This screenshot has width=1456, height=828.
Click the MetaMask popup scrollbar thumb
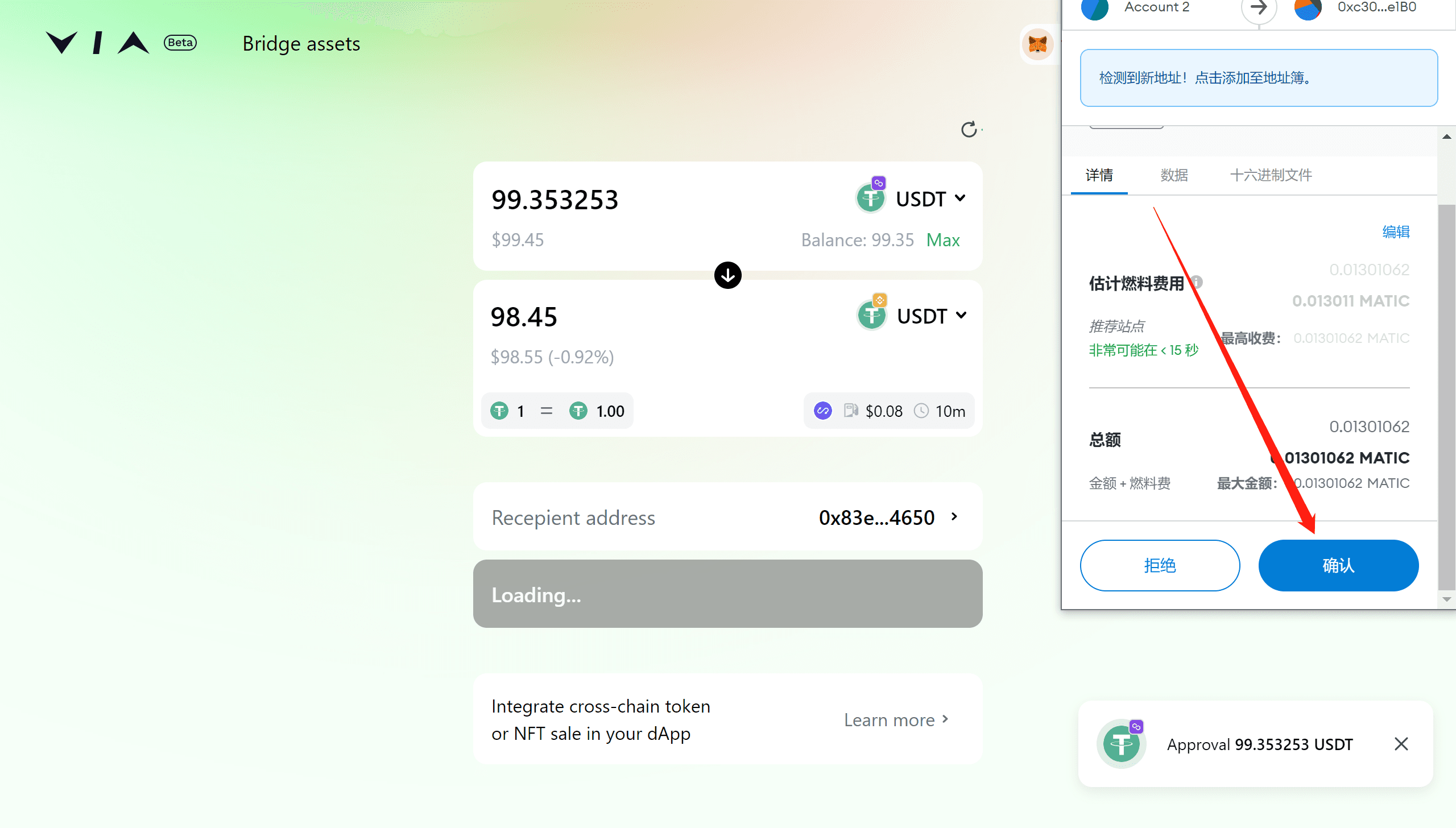1446,397
